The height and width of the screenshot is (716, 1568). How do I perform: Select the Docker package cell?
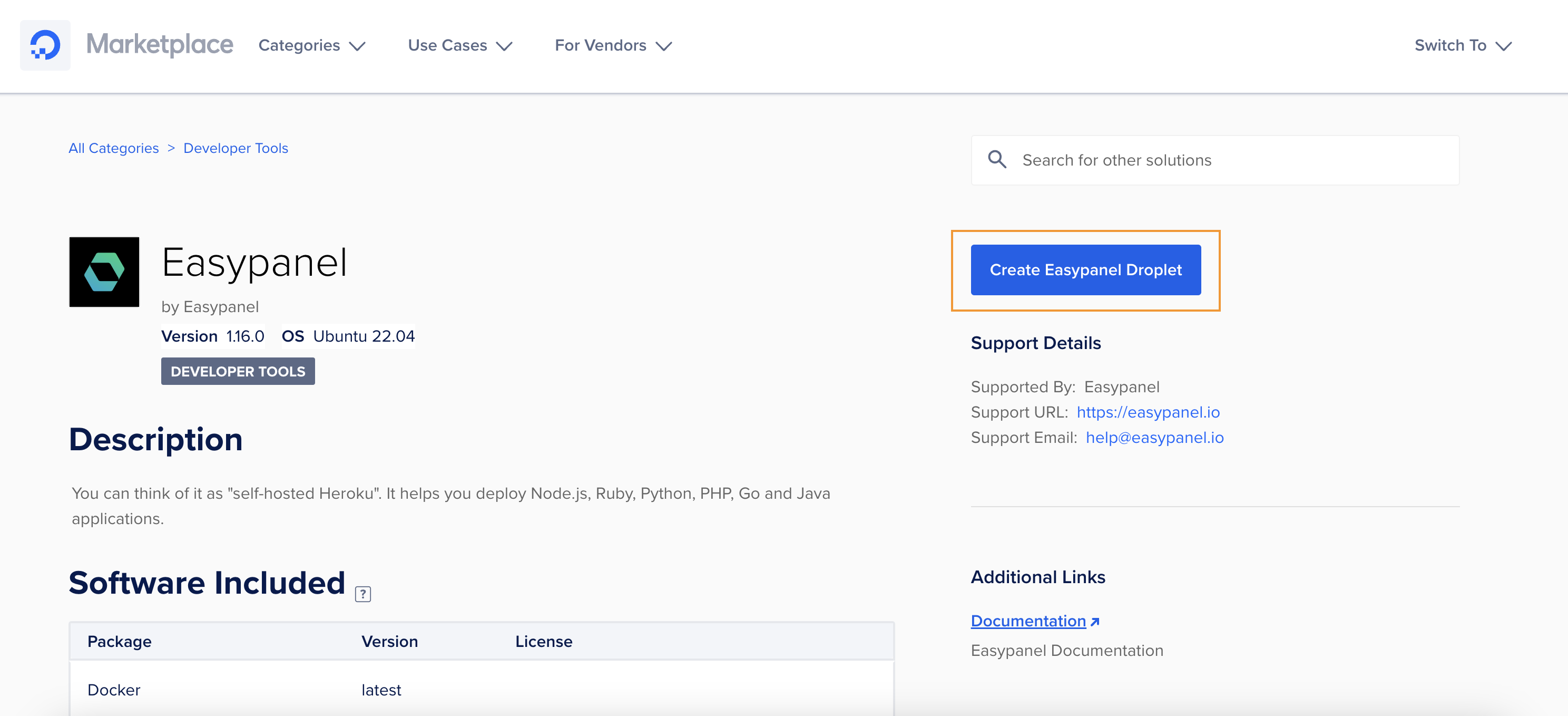(x=114, y=690)
